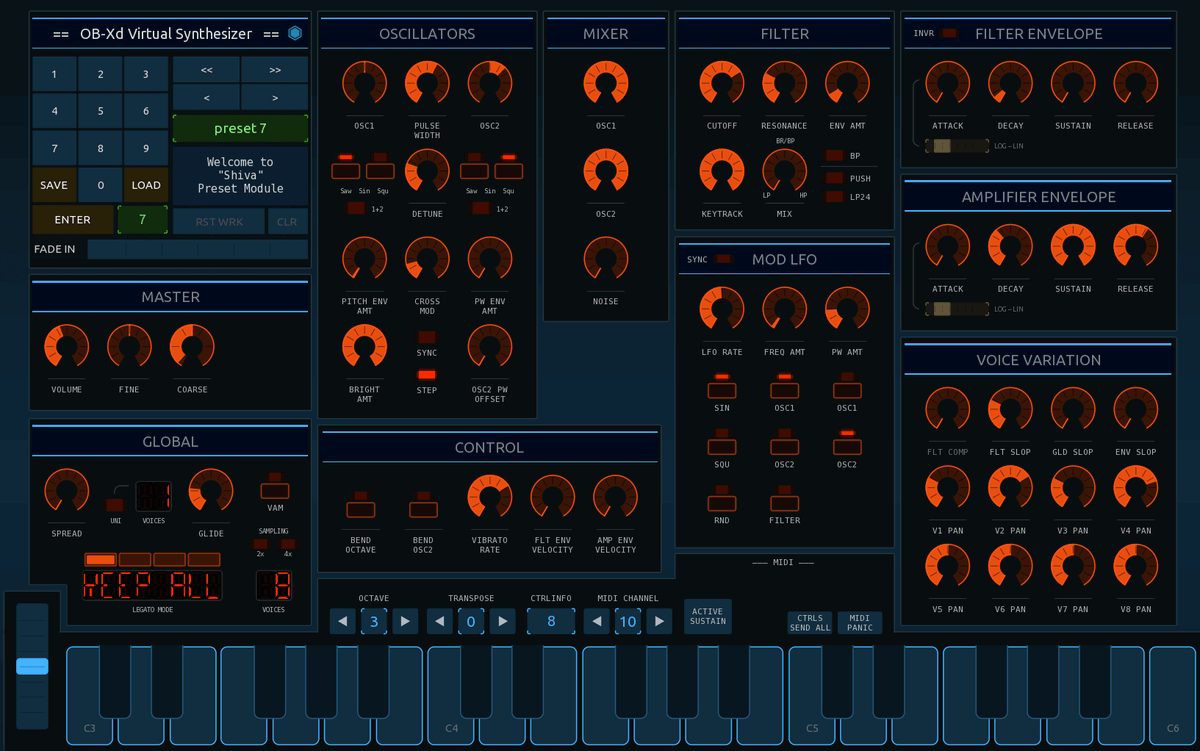Screen dimensions: 1200x751
Task: Toggle the VAM switch in Global
Action: 275,490
